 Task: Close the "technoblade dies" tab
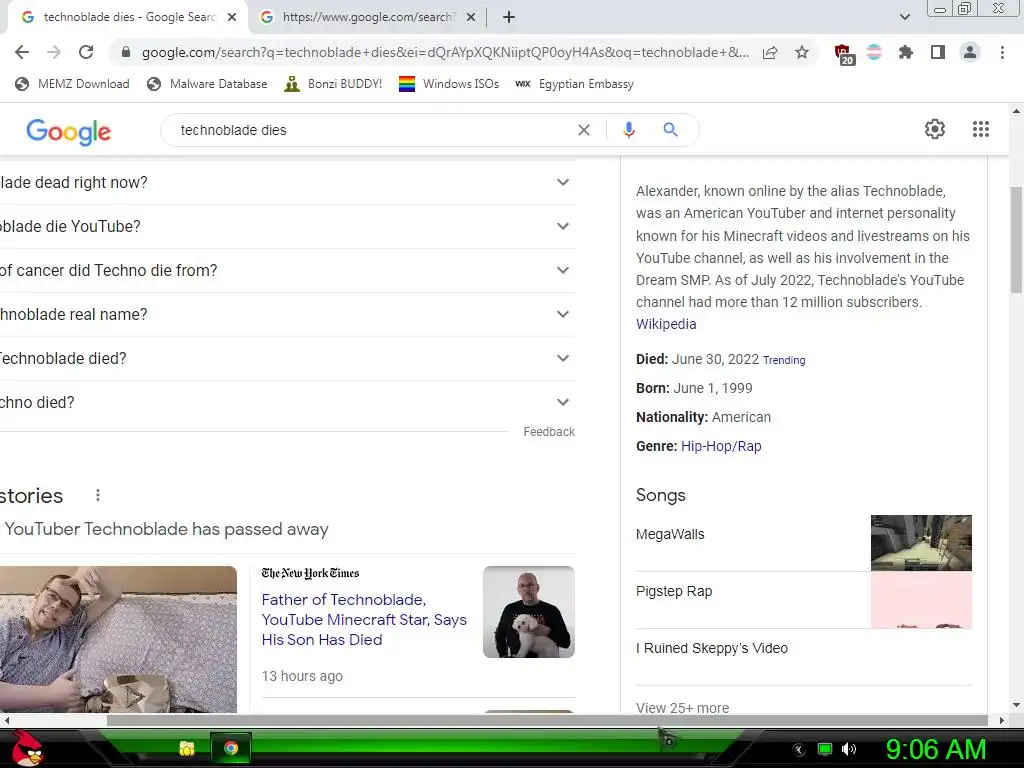(232, 18)
